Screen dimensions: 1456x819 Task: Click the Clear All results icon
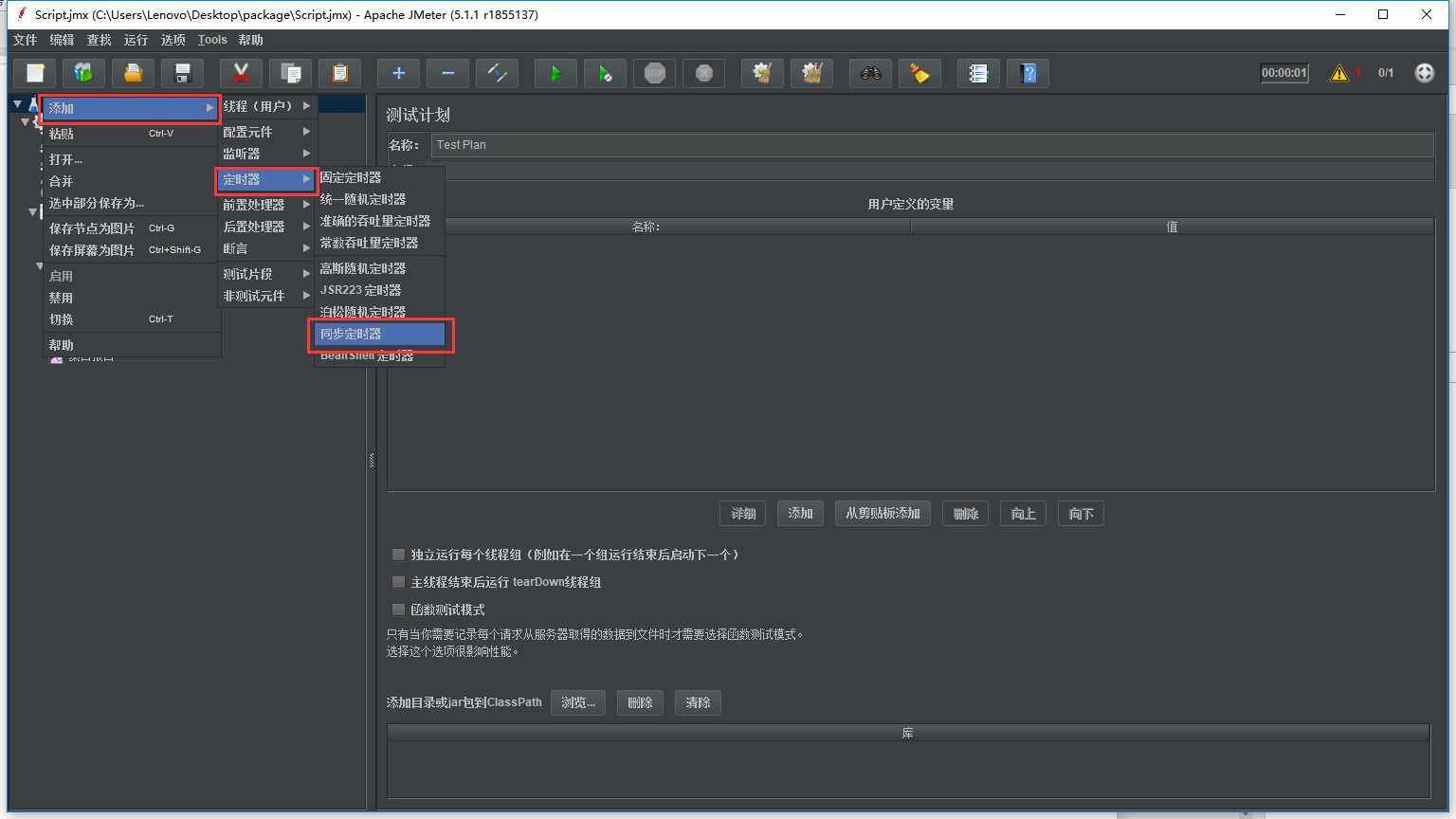(812, 73)
